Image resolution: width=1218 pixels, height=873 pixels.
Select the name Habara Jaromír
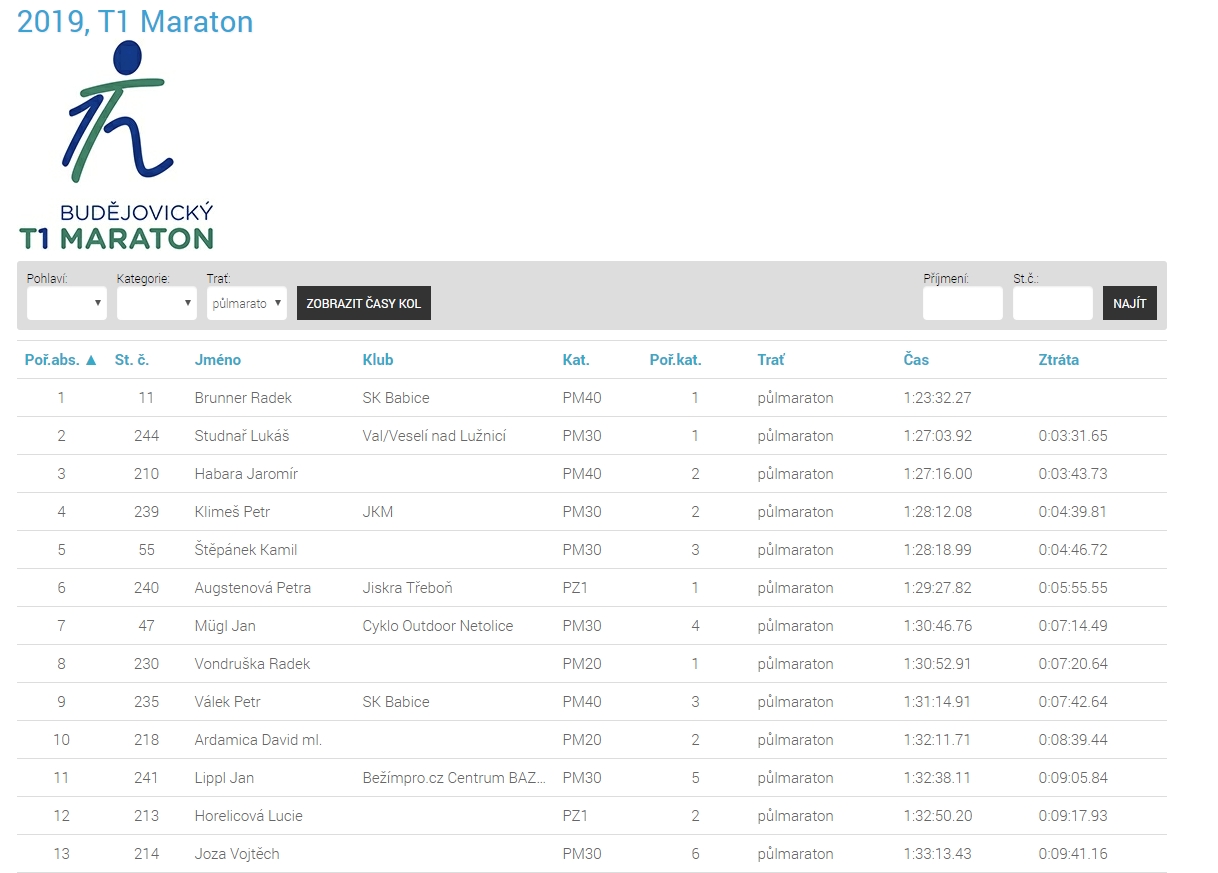tap(246, 474)
